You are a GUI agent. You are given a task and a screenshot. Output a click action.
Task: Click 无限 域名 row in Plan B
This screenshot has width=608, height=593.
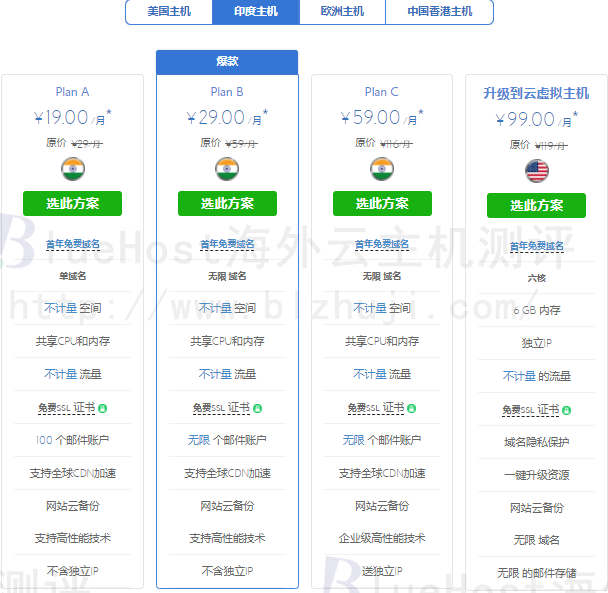click(227, 276)
